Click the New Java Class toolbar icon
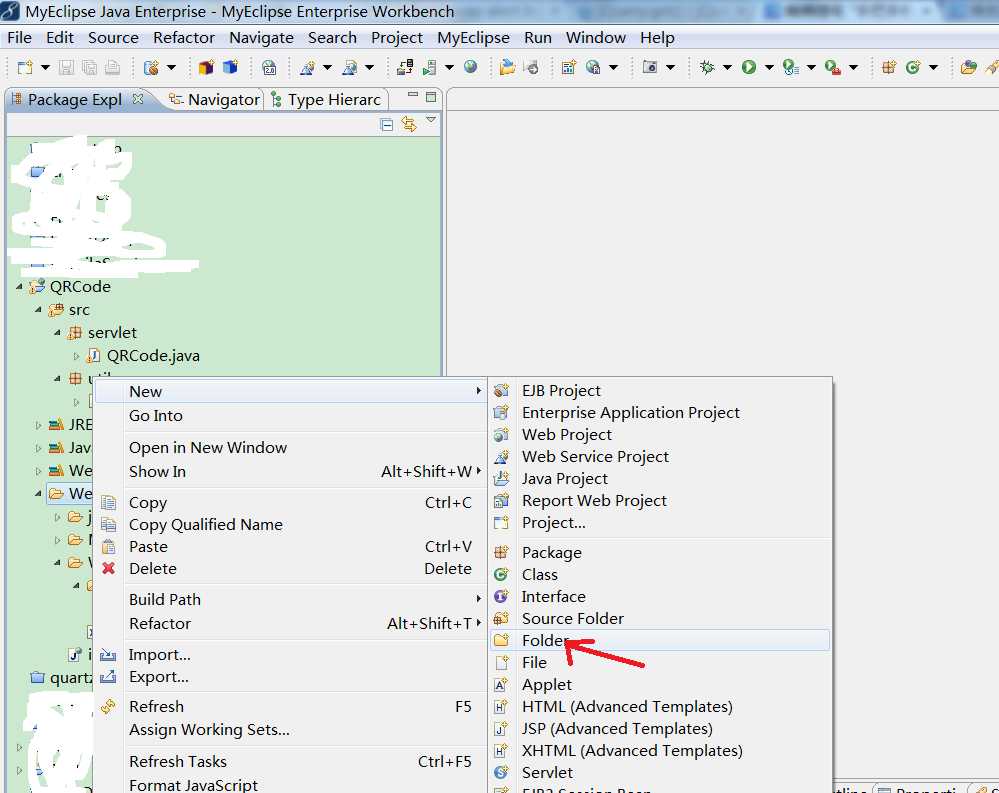Viewport: 999px width, 793px height. click(913, 67)
